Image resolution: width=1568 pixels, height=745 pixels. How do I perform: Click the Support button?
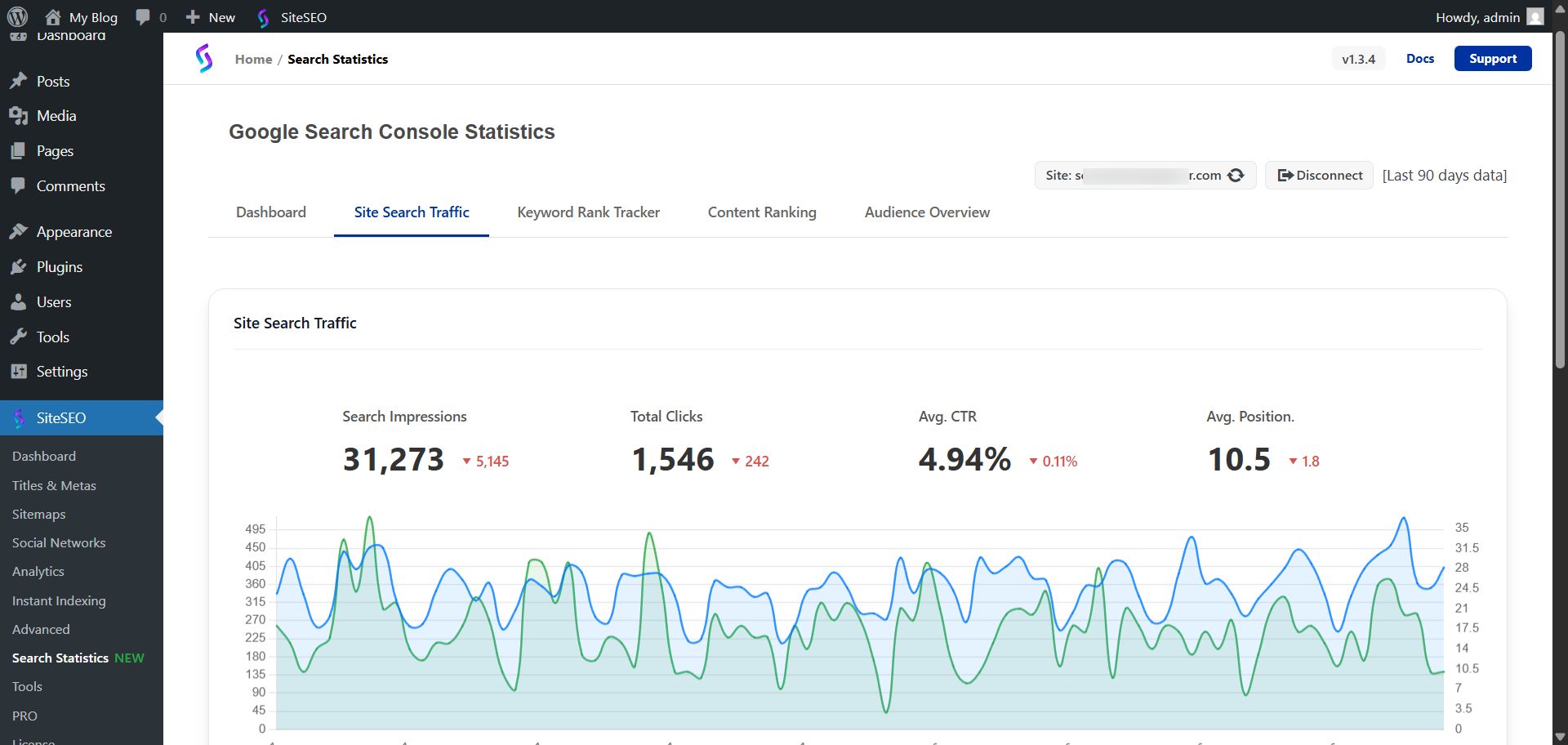click(1493, 58)
